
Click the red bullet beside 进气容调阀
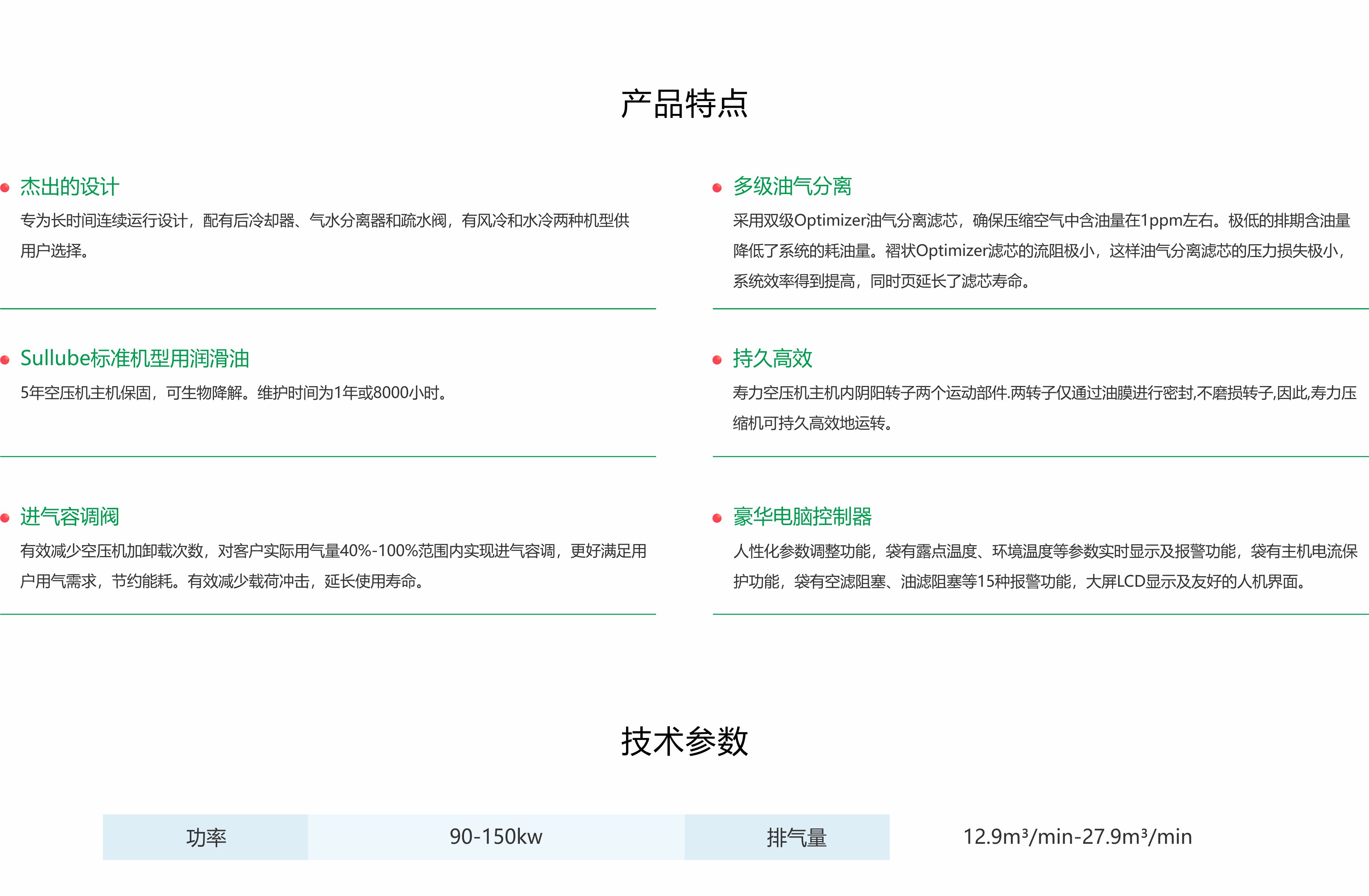(x=5, y=518)
